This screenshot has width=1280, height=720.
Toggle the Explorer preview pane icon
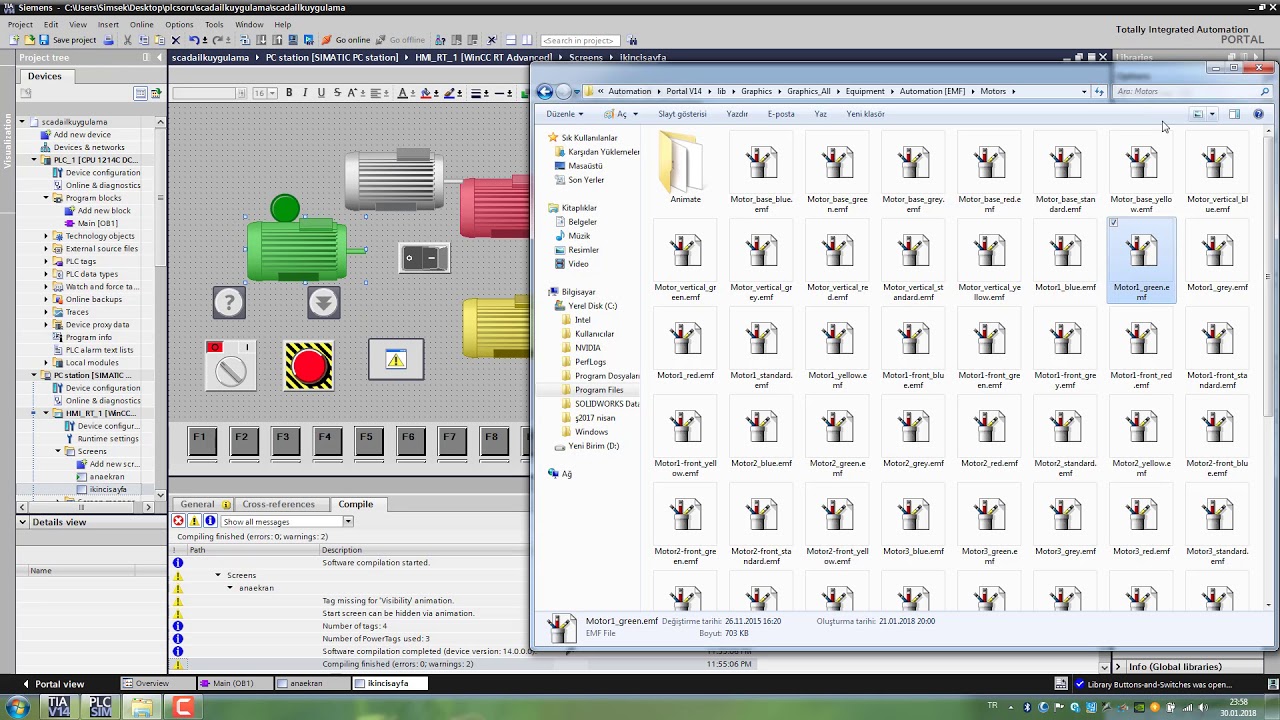tap(1234, 114)
